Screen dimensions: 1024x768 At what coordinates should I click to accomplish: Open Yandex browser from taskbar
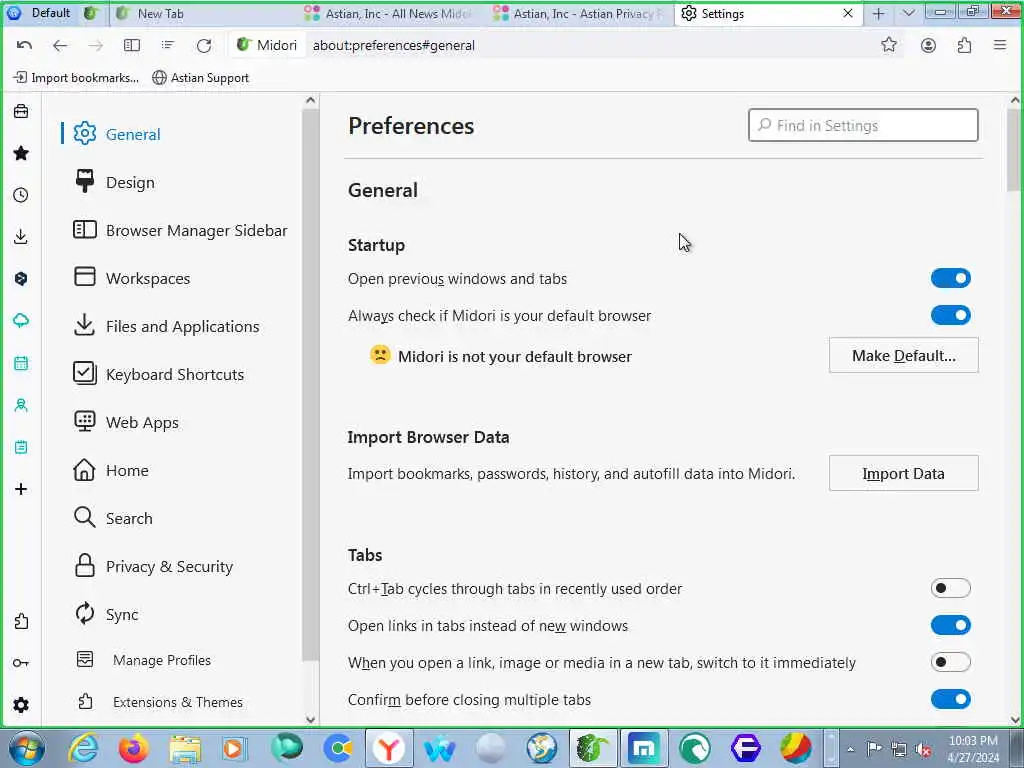coord(389,748)
